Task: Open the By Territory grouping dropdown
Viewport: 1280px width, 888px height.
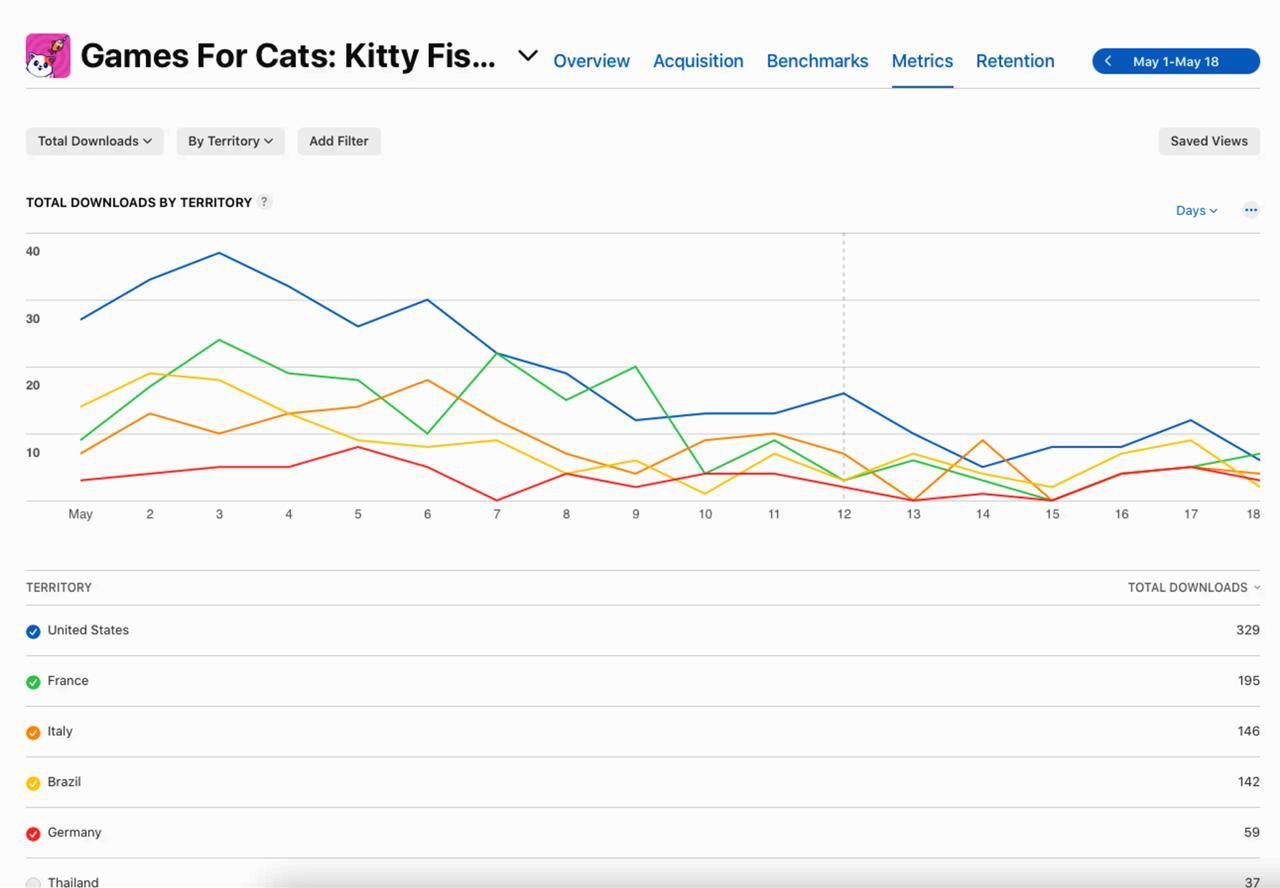Action: (230, 141)
